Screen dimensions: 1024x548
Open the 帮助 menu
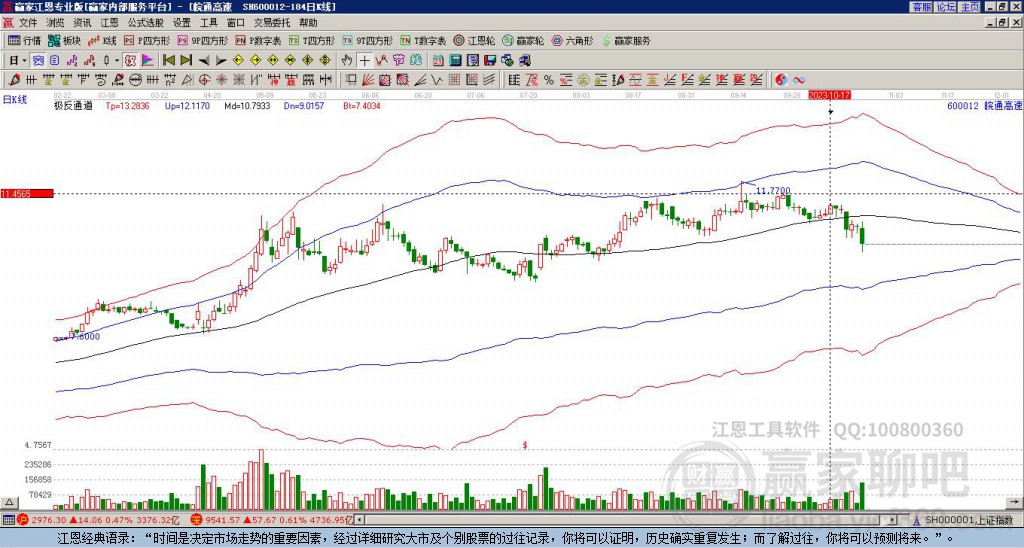[x=308, y=23]
